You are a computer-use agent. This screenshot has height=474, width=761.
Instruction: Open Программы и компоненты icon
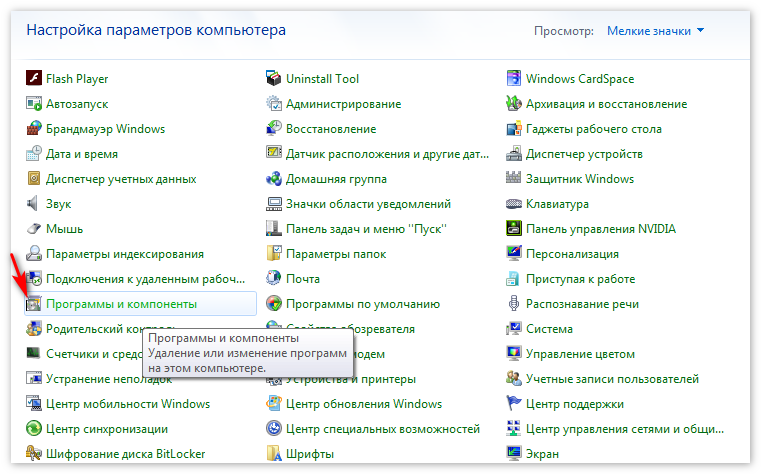(x=33, y=304)
